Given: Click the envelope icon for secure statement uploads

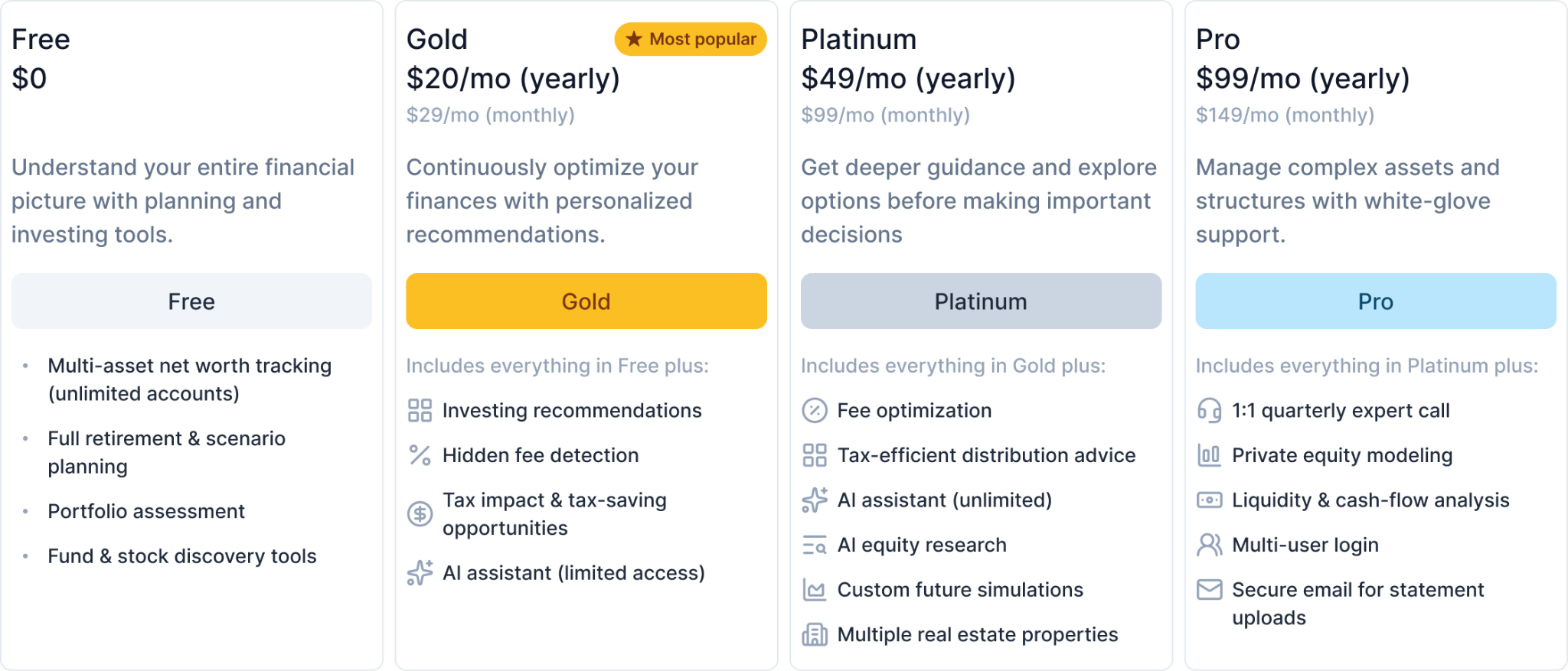Looking at the screenshot, I should 1209,589.
